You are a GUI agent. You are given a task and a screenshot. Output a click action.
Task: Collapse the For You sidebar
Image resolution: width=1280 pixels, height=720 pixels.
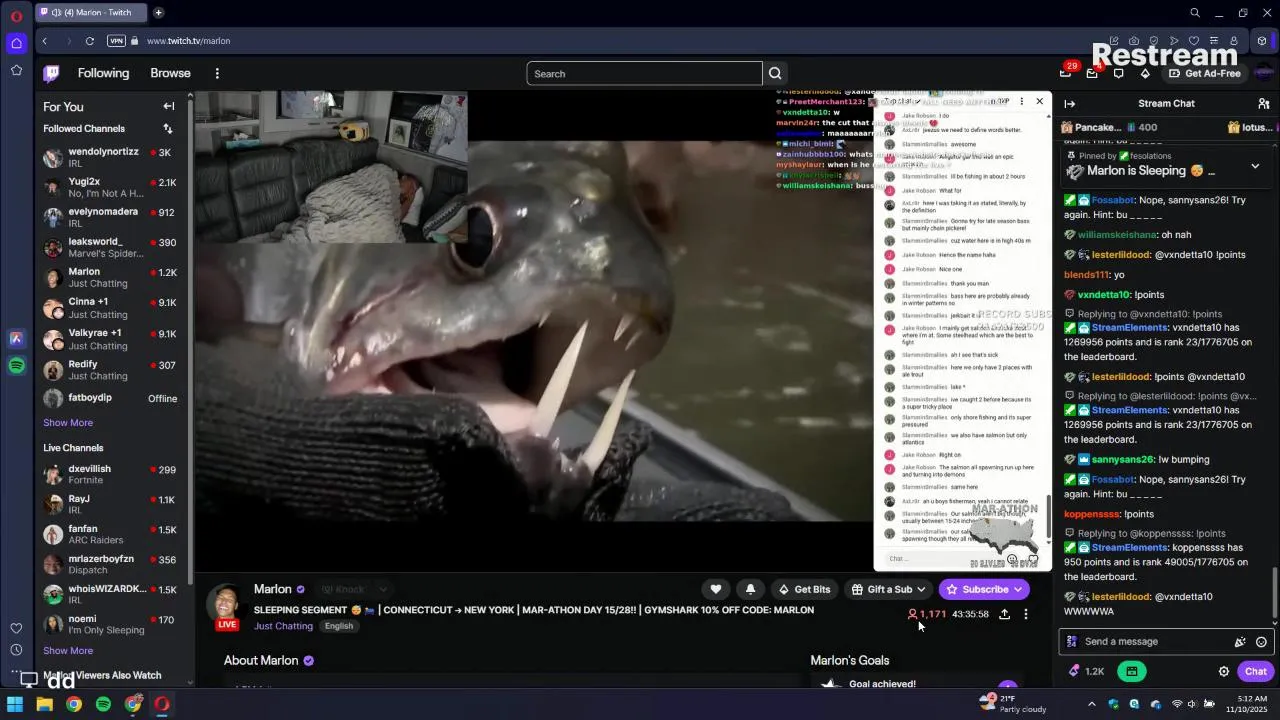click(169, 106)
